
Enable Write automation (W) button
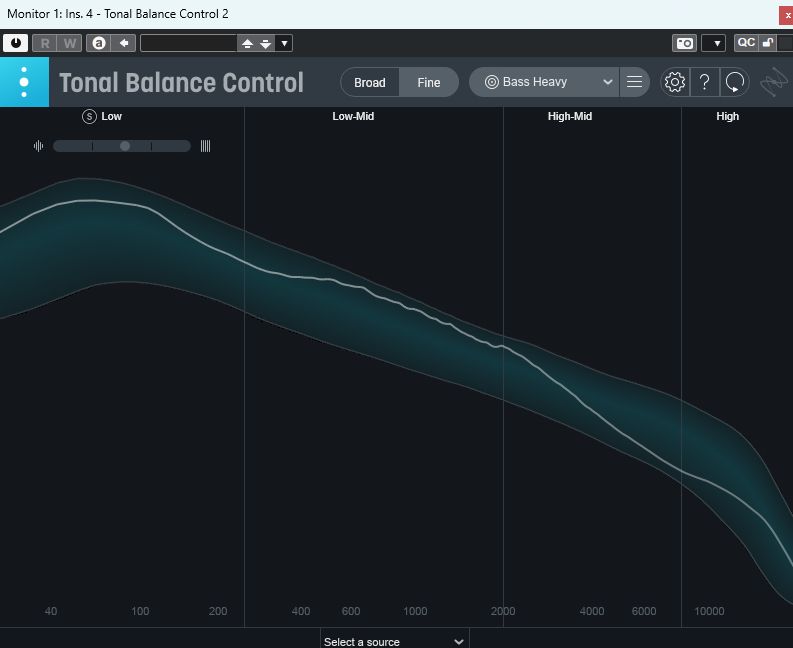(x=70, y=43)
